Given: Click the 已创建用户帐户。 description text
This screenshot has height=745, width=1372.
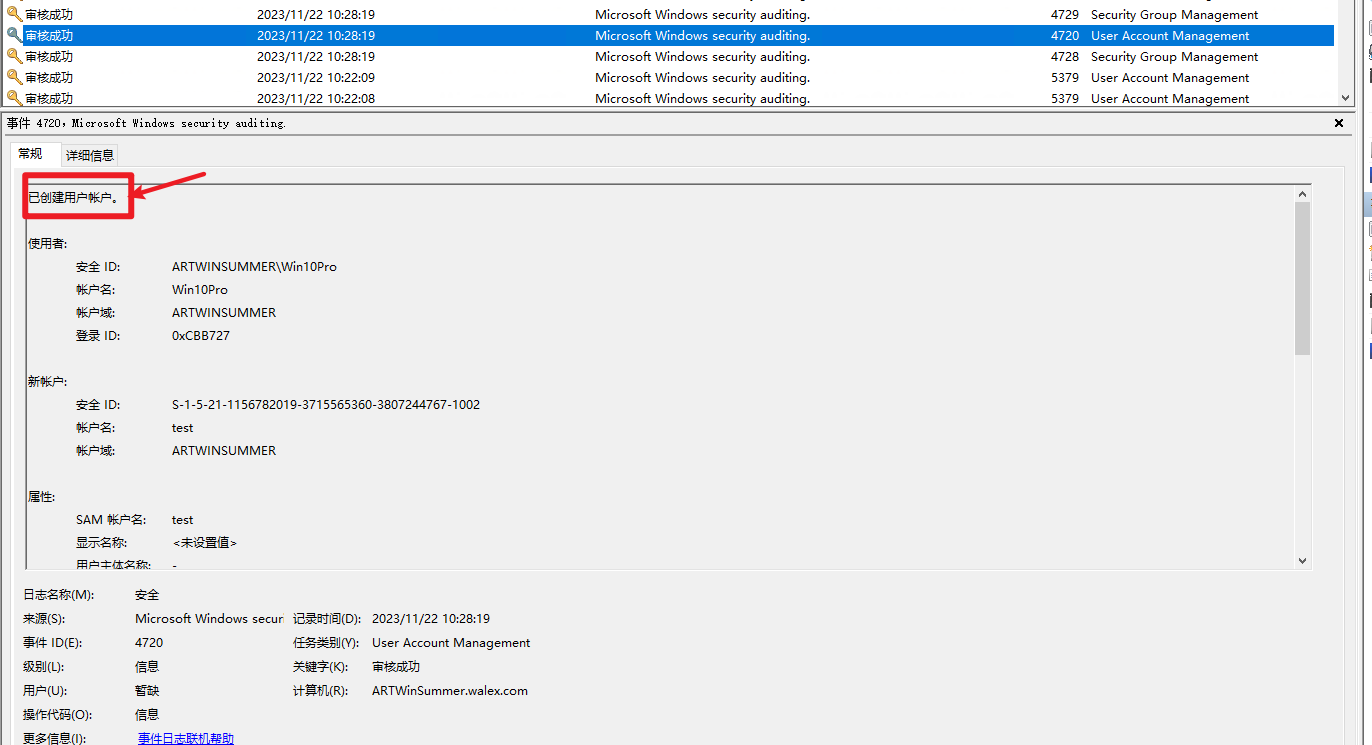Looking at the screenshot, I should (x=74, y=198).
